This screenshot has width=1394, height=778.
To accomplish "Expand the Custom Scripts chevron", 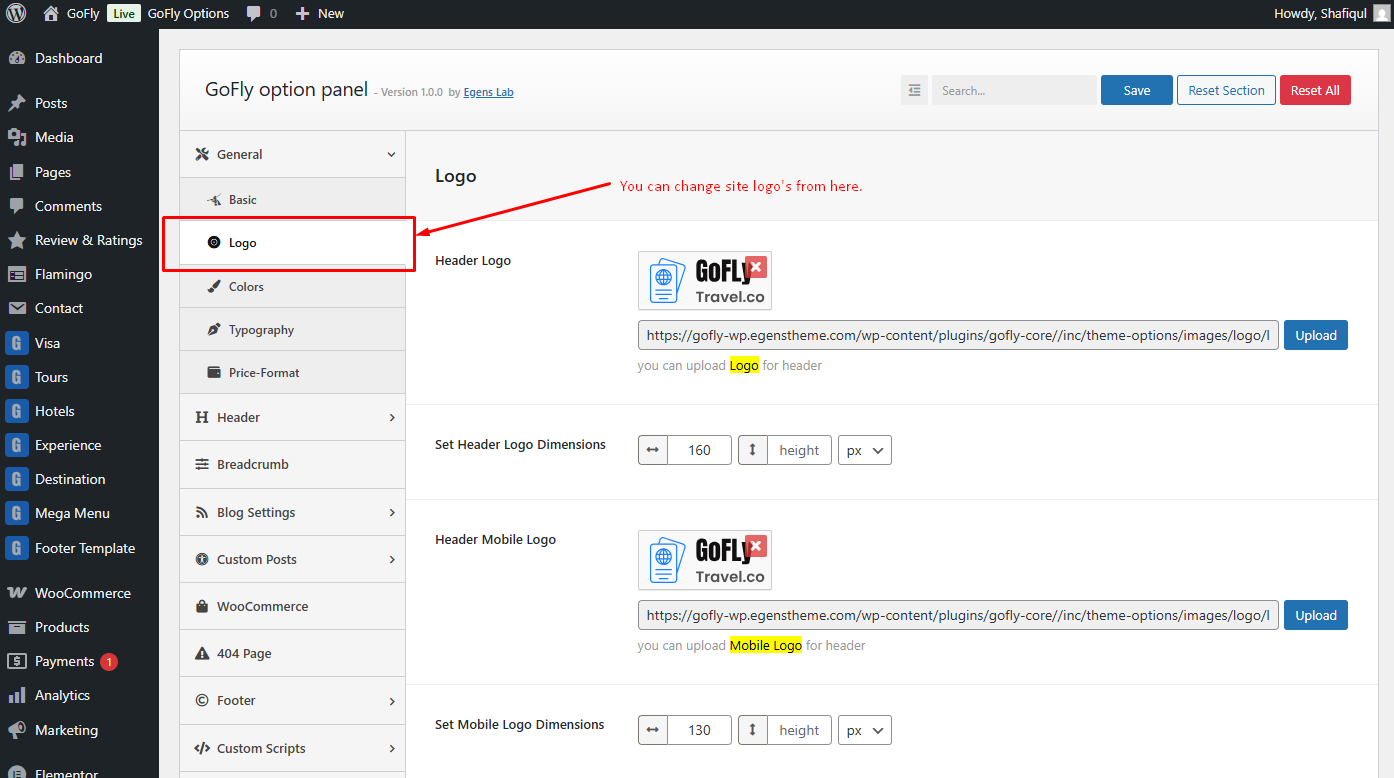I will [391, 748].
